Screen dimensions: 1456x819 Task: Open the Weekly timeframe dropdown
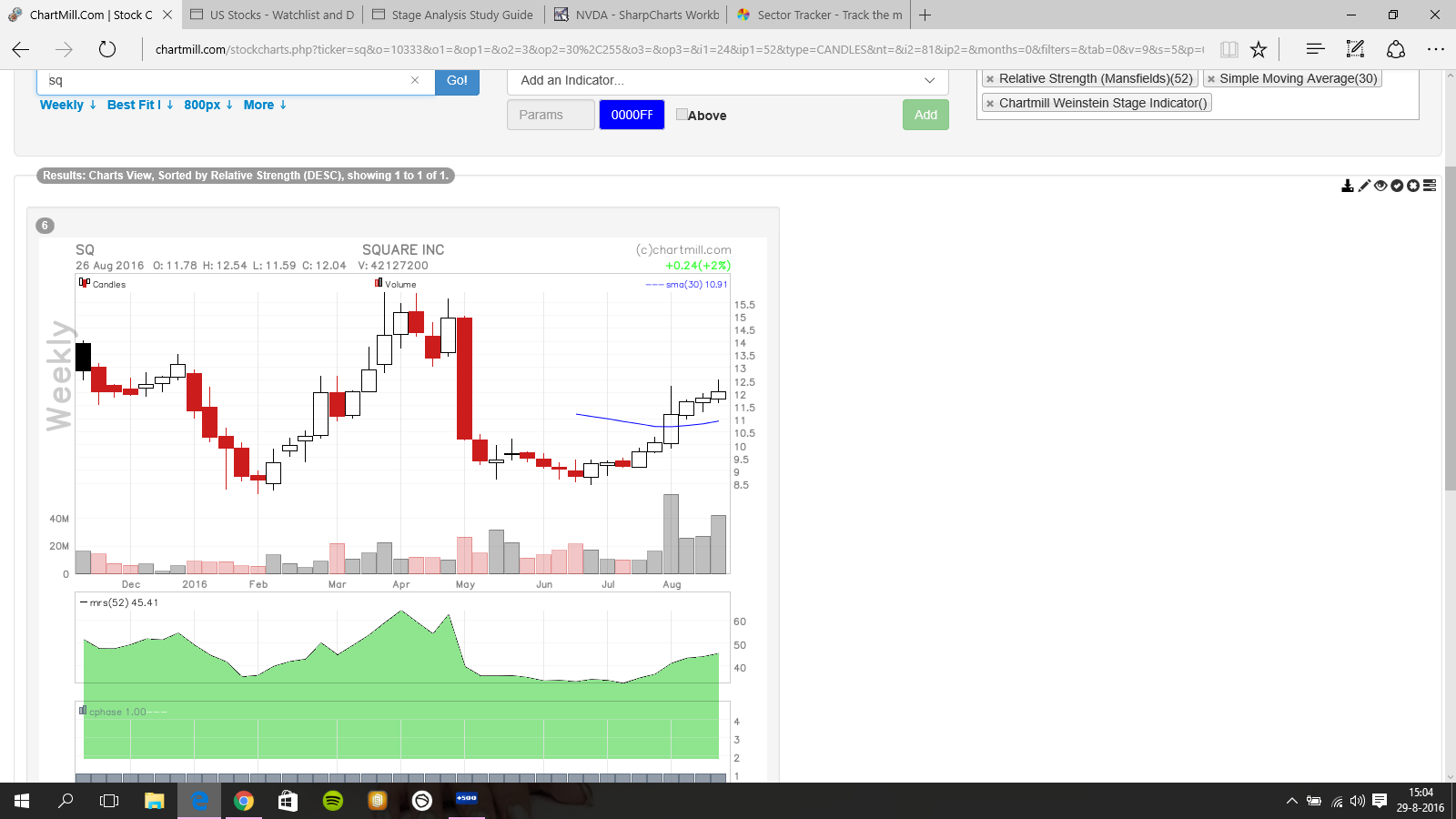pyautogui.click(x=68, y=105)
